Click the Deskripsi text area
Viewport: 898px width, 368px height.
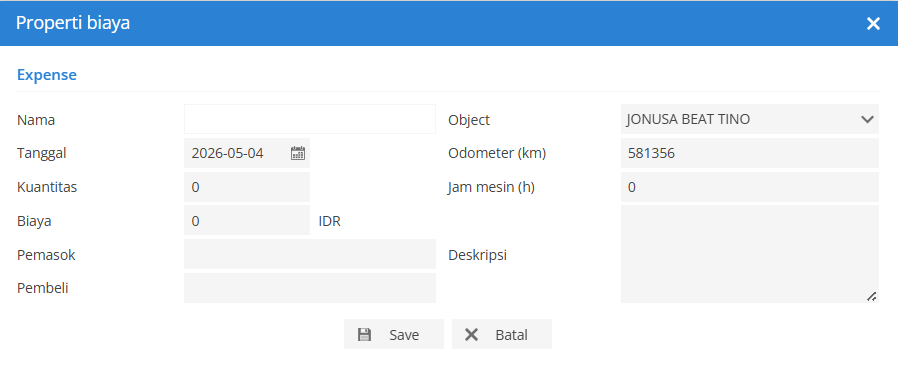(750, 254)
